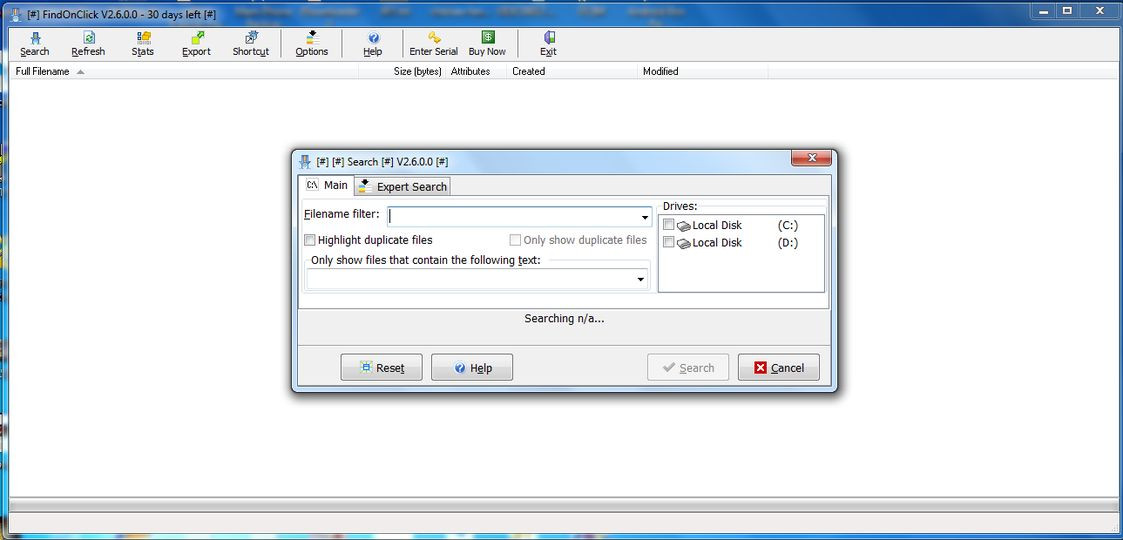Toggle Only show duplicate files checkbox
The width and height of the screenshot is (1123, 540).
point(515,240)
